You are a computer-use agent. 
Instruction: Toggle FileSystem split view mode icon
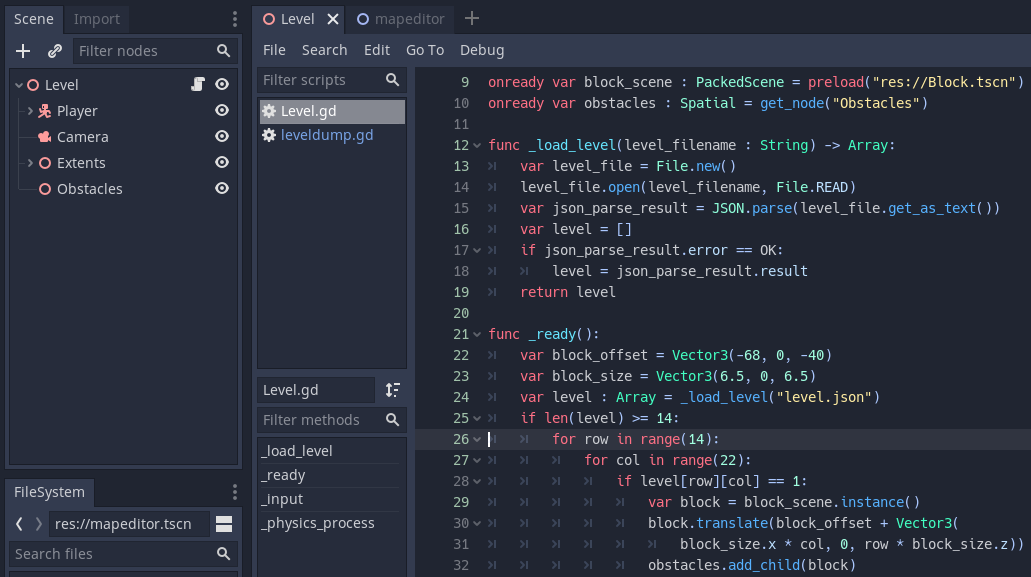point(224,524)
